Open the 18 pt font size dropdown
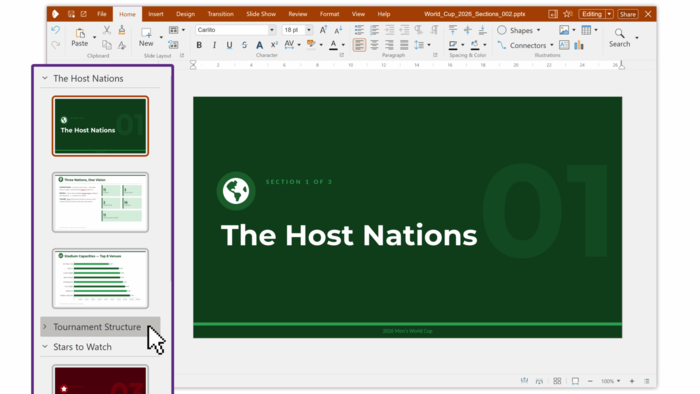The width and height of the screenshot is (700, 394). (x=308, y=30)
